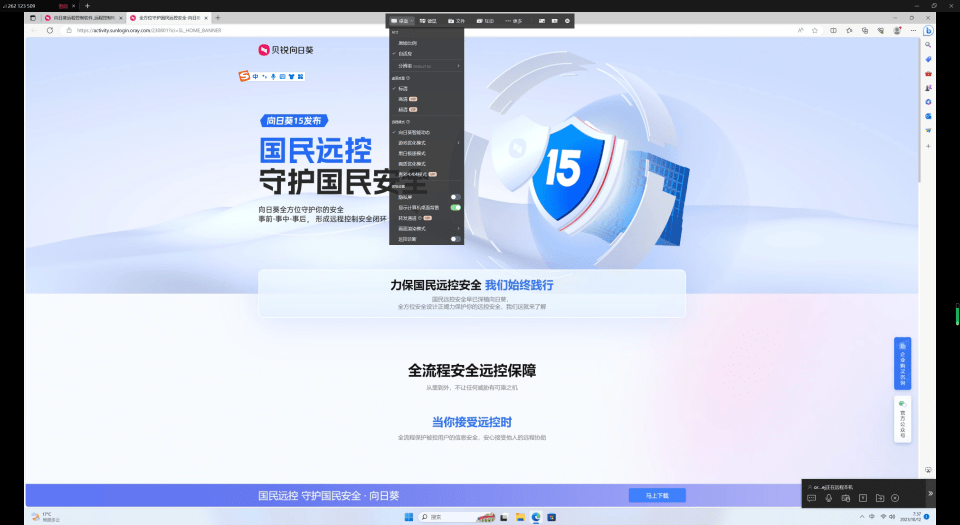Open the 文件 file menu in remote toolbar
The image size is (960, 525).
click(457, 21)
